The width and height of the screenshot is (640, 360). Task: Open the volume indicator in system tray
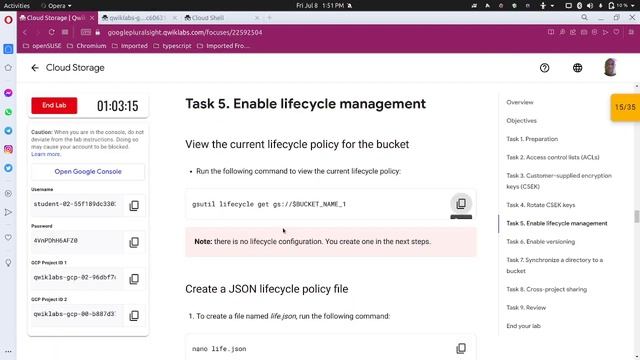[589, 6]
